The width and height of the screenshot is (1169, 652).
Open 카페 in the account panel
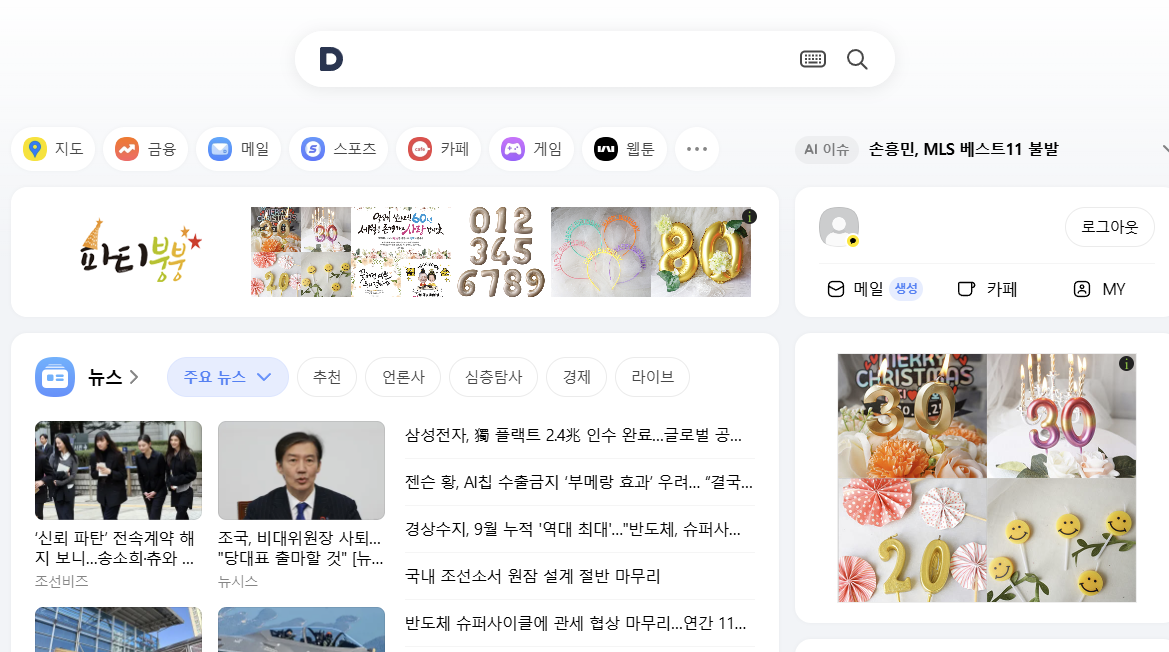[987, 289]
